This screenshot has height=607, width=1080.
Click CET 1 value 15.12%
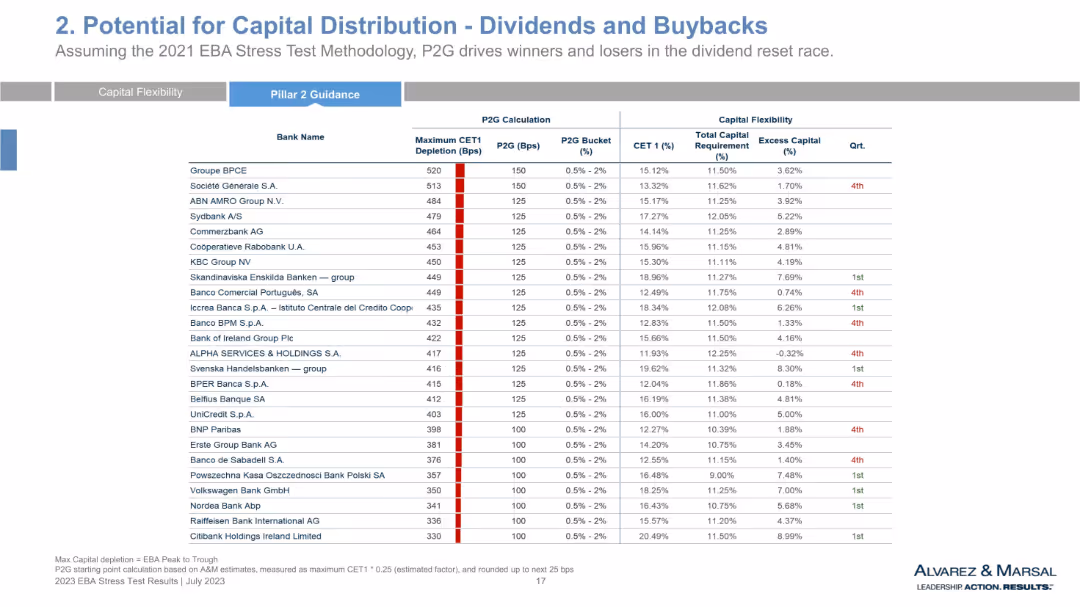[654, 170]
